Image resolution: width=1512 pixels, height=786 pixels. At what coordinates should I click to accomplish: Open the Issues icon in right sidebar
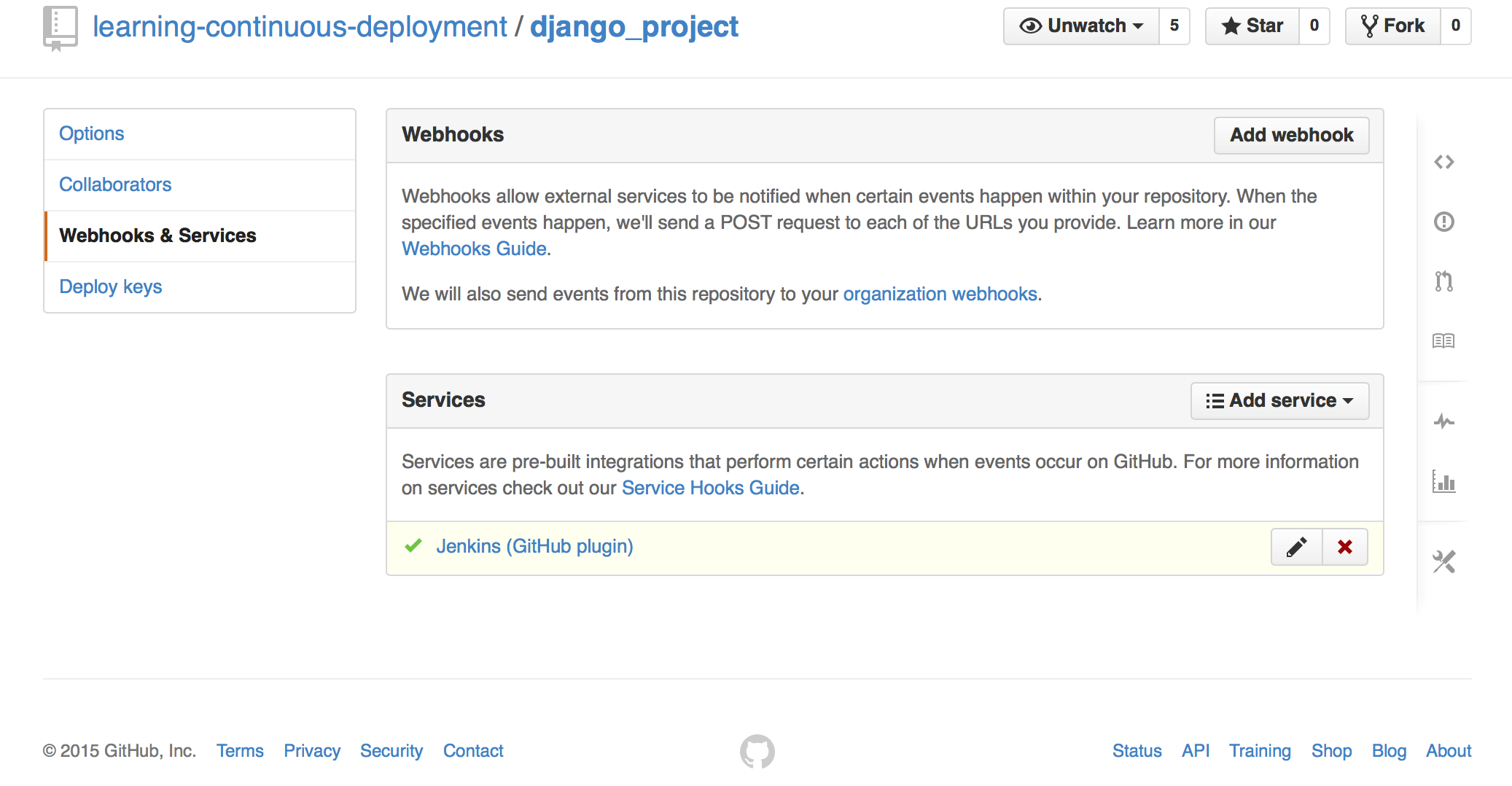[1443, 222]
